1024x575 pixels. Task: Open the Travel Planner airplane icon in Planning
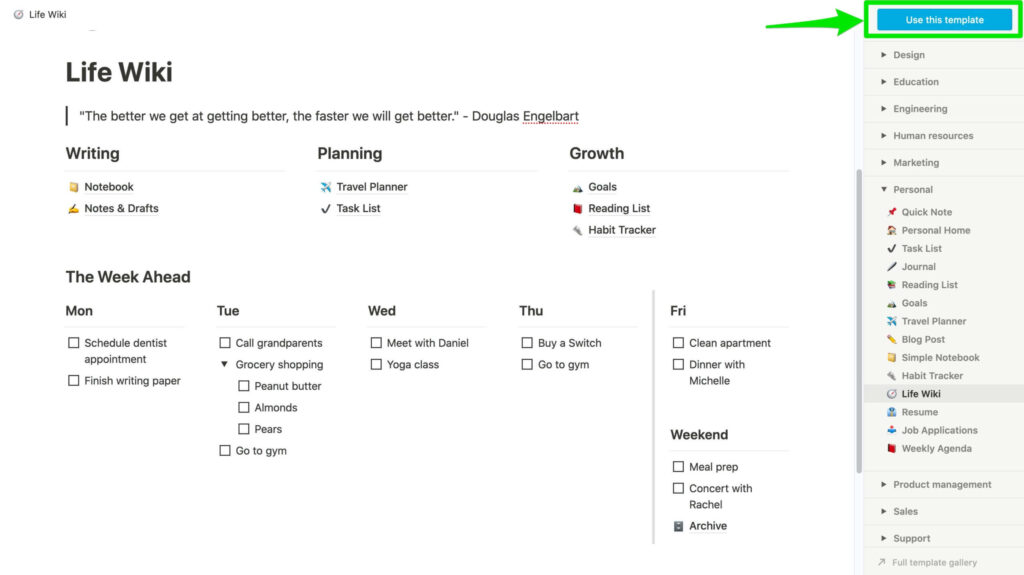pos(325,187)
